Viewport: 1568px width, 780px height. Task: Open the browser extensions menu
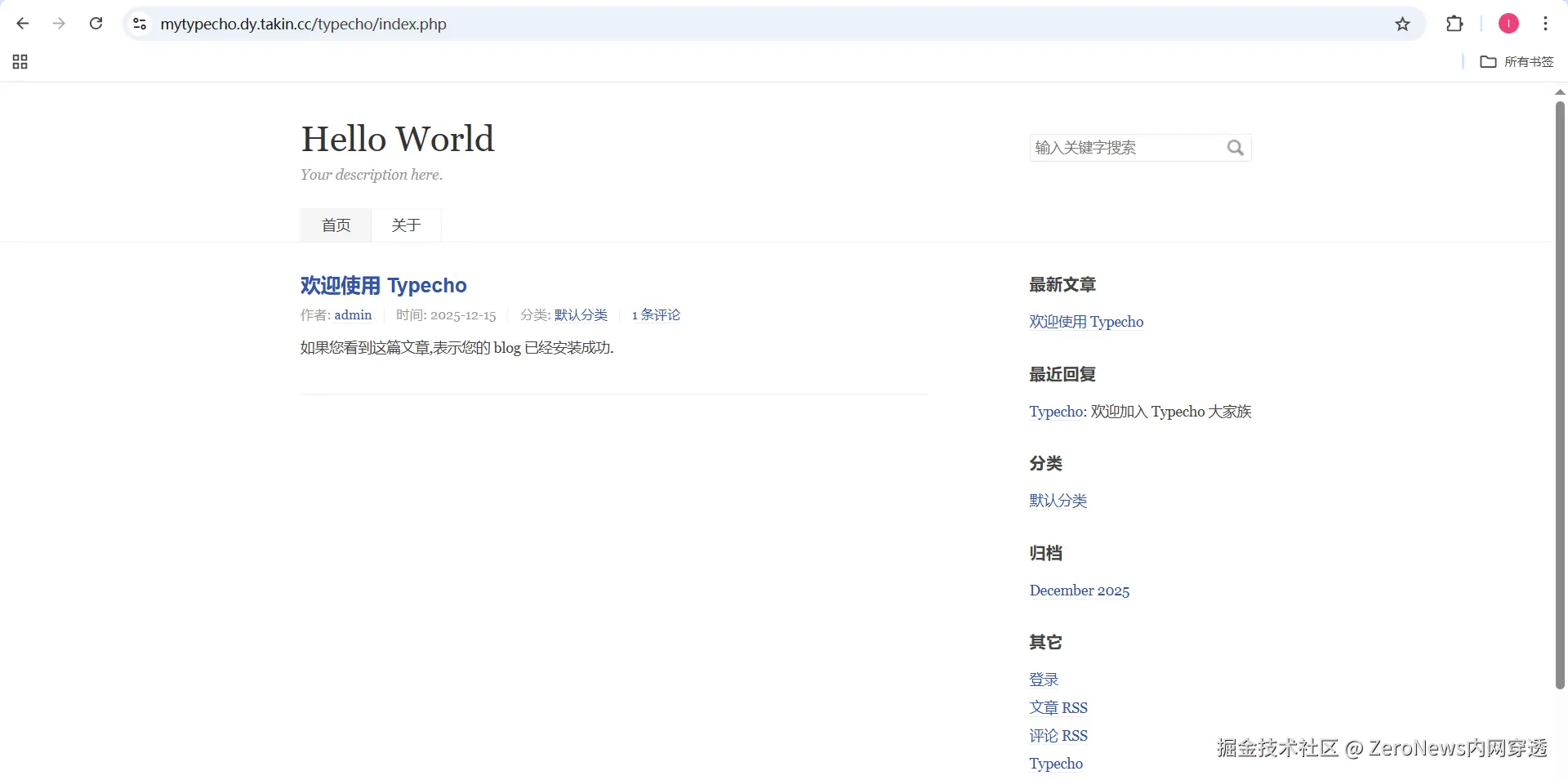click(x=1454, y=24)
